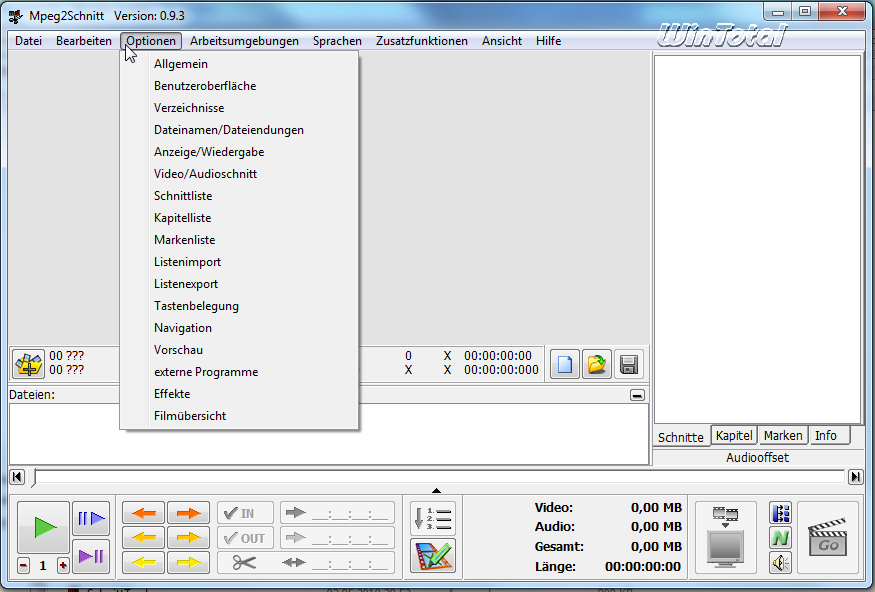
Task: Collapse the Dateien panel with the minus button
Action: pyautogui.click(x=637, y=395)
